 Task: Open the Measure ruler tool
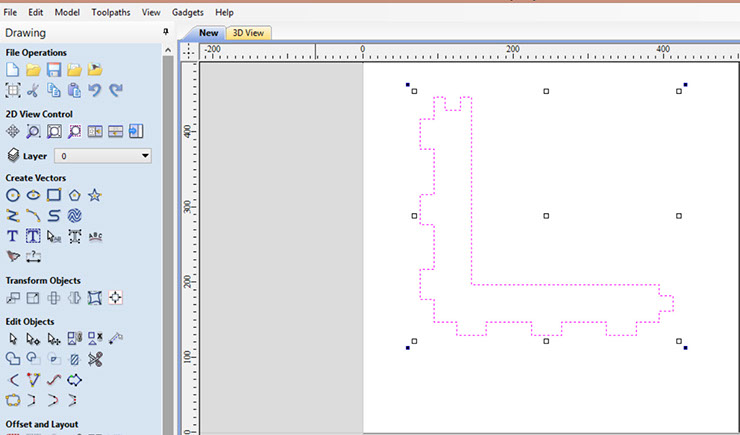[116, 339]
